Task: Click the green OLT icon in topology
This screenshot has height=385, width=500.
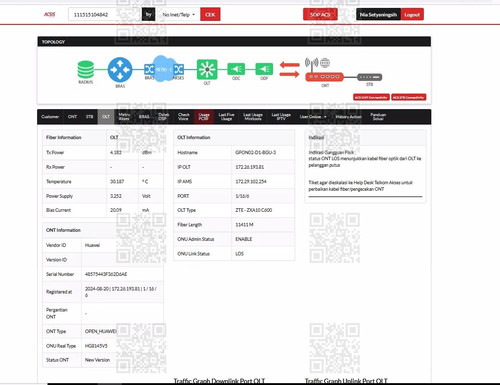Action: (x=207, y=69)
